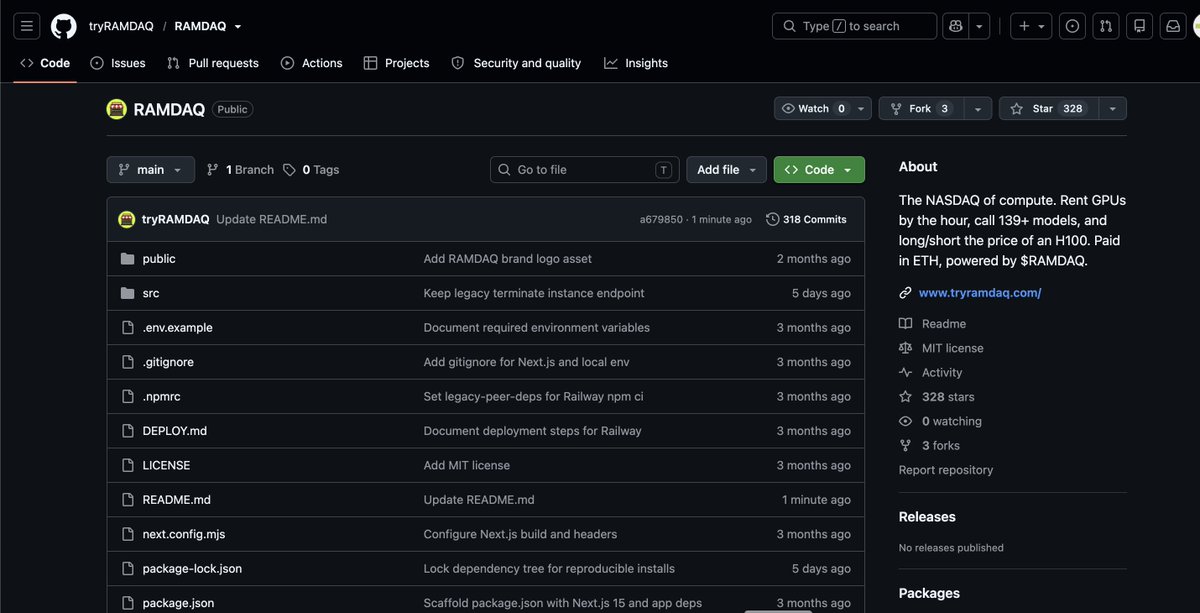Open the notifications inbox icon

pos(1172,26)
